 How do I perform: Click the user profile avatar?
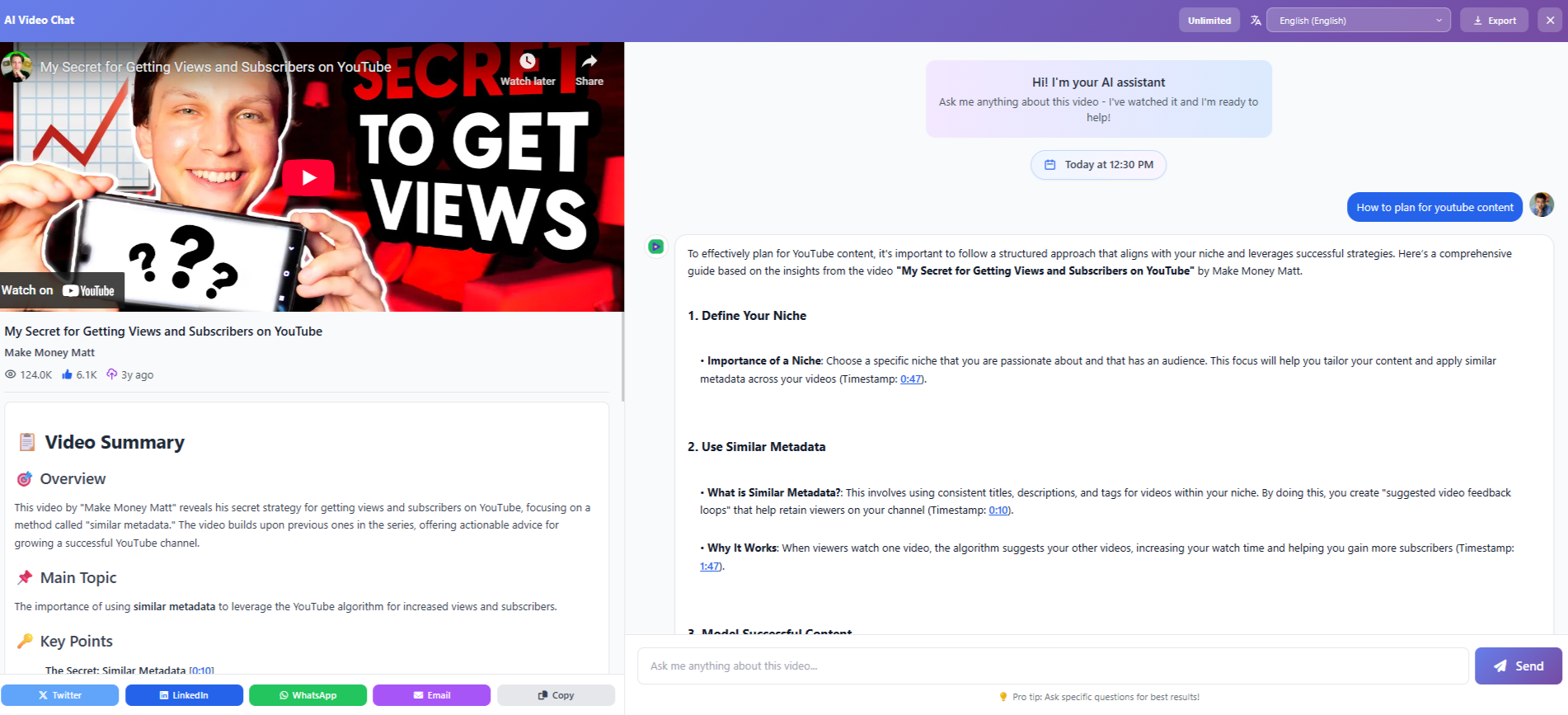click(x=1542, y=205)
